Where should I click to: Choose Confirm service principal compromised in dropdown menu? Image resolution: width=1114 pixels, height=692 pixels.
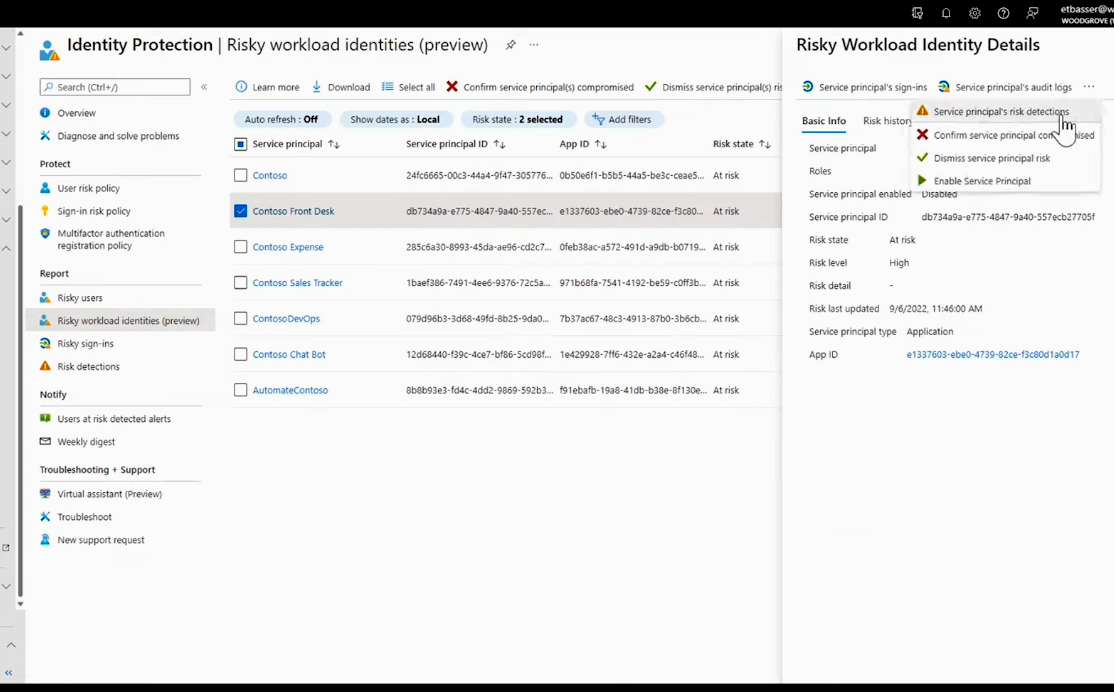coord(1005,135)
